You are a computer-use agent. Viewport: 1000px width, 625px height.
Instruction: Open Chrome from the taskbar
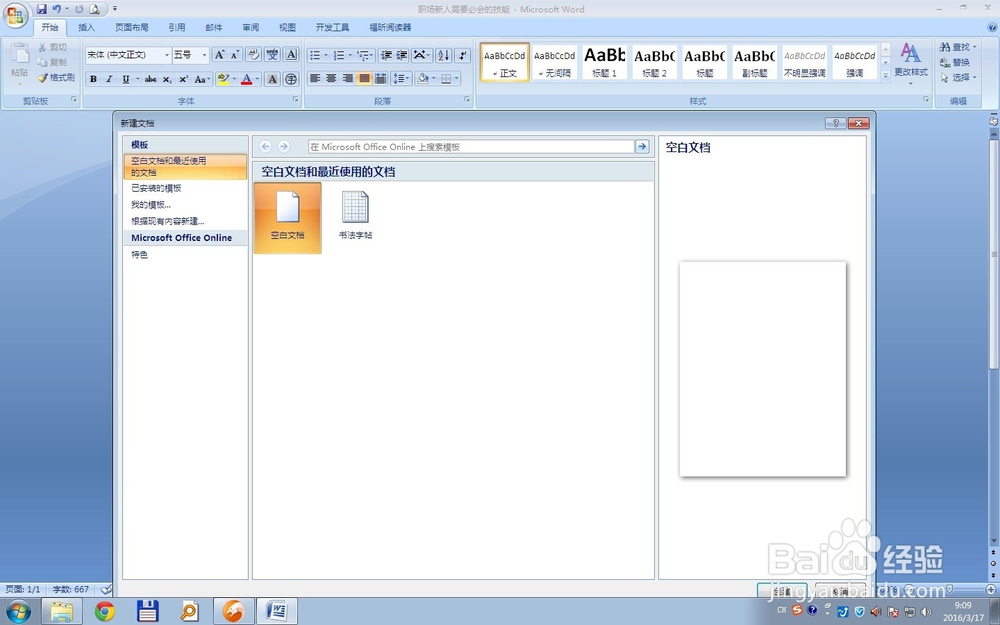[x=105, y=611]
